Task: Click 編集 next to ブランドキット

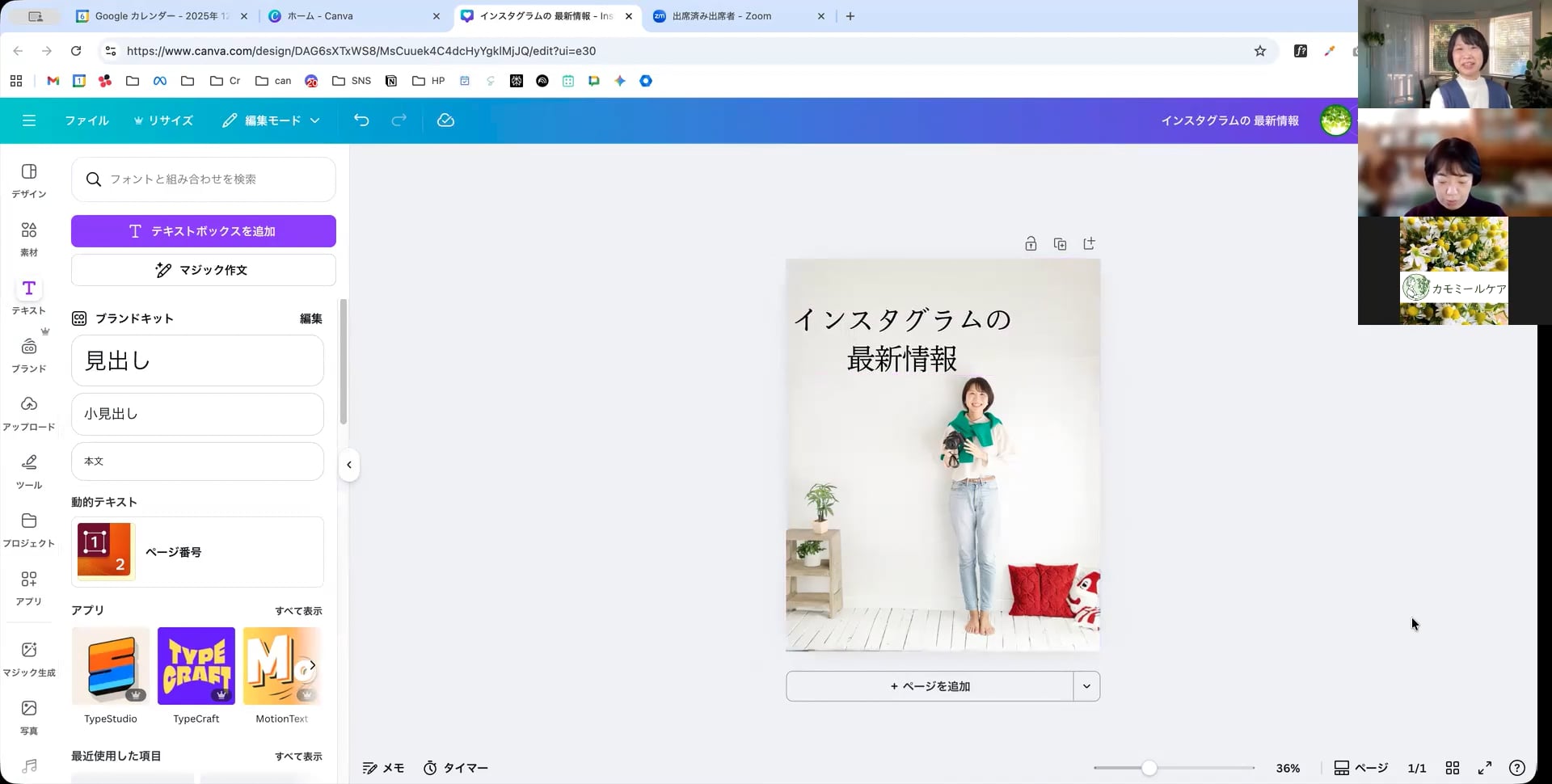Action: pyautogui.click(x=310, y=318)
